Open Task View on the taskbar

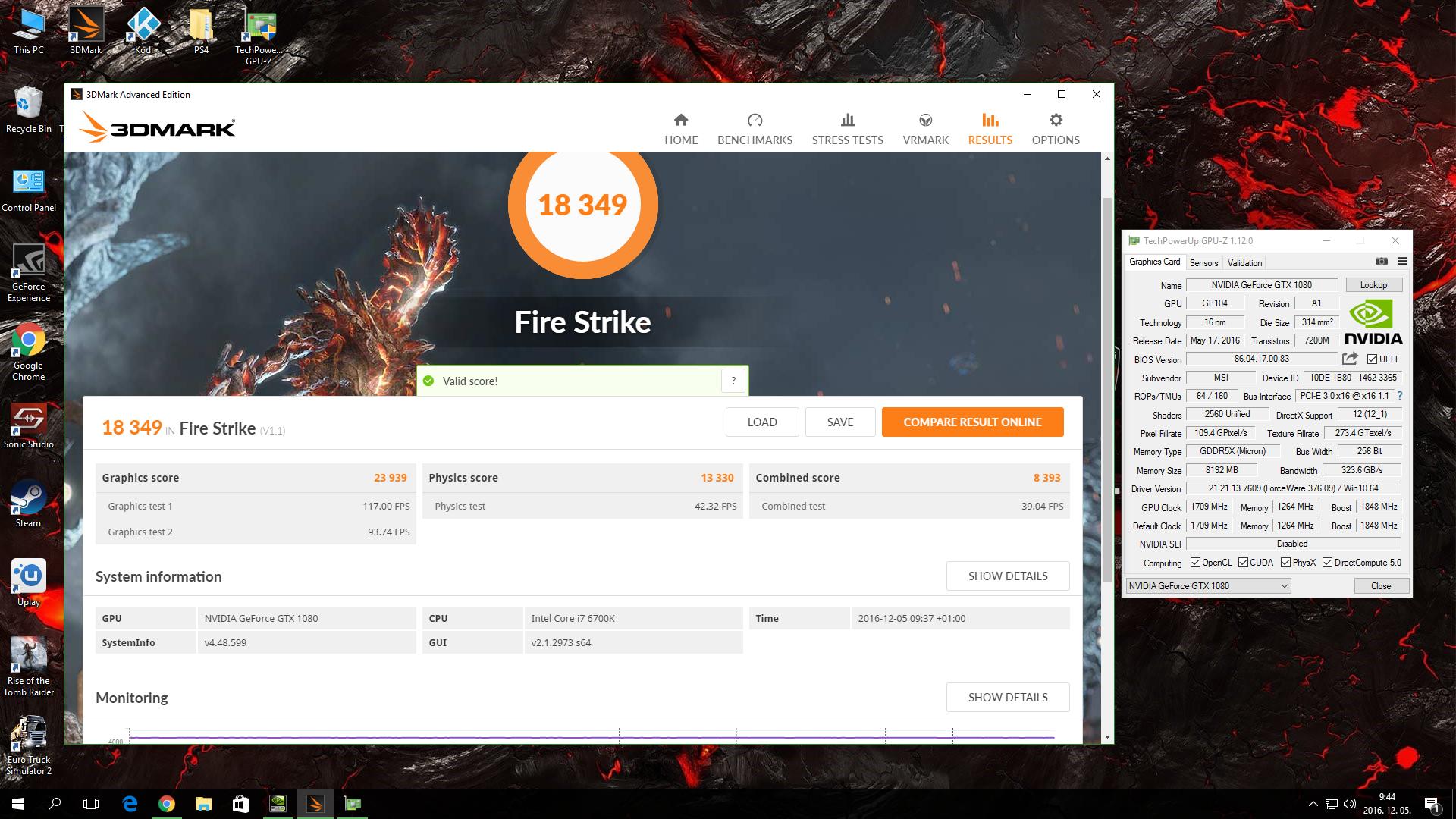click(91, 804)
